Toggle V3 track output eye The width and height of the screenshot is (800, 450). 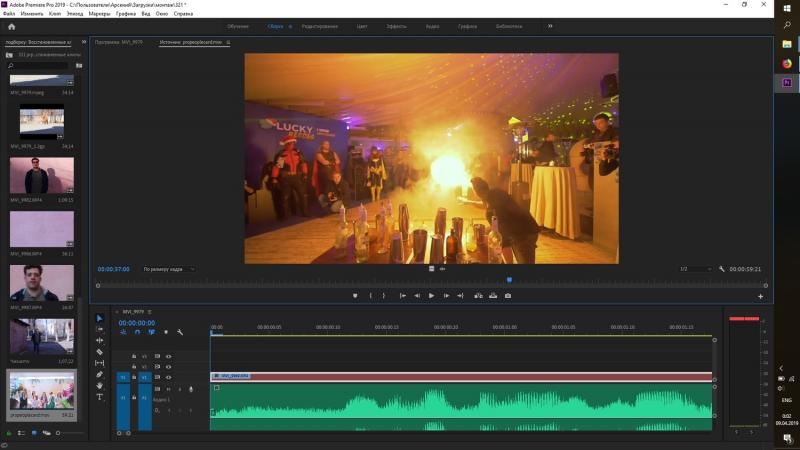(x=168, y=356)
